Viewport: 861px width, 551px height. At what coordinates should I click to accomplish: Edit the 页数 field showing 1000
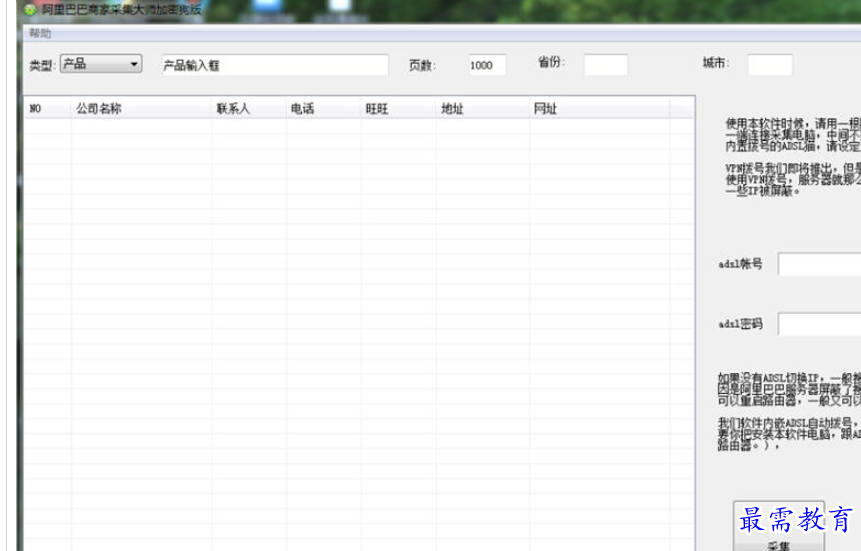487,65
